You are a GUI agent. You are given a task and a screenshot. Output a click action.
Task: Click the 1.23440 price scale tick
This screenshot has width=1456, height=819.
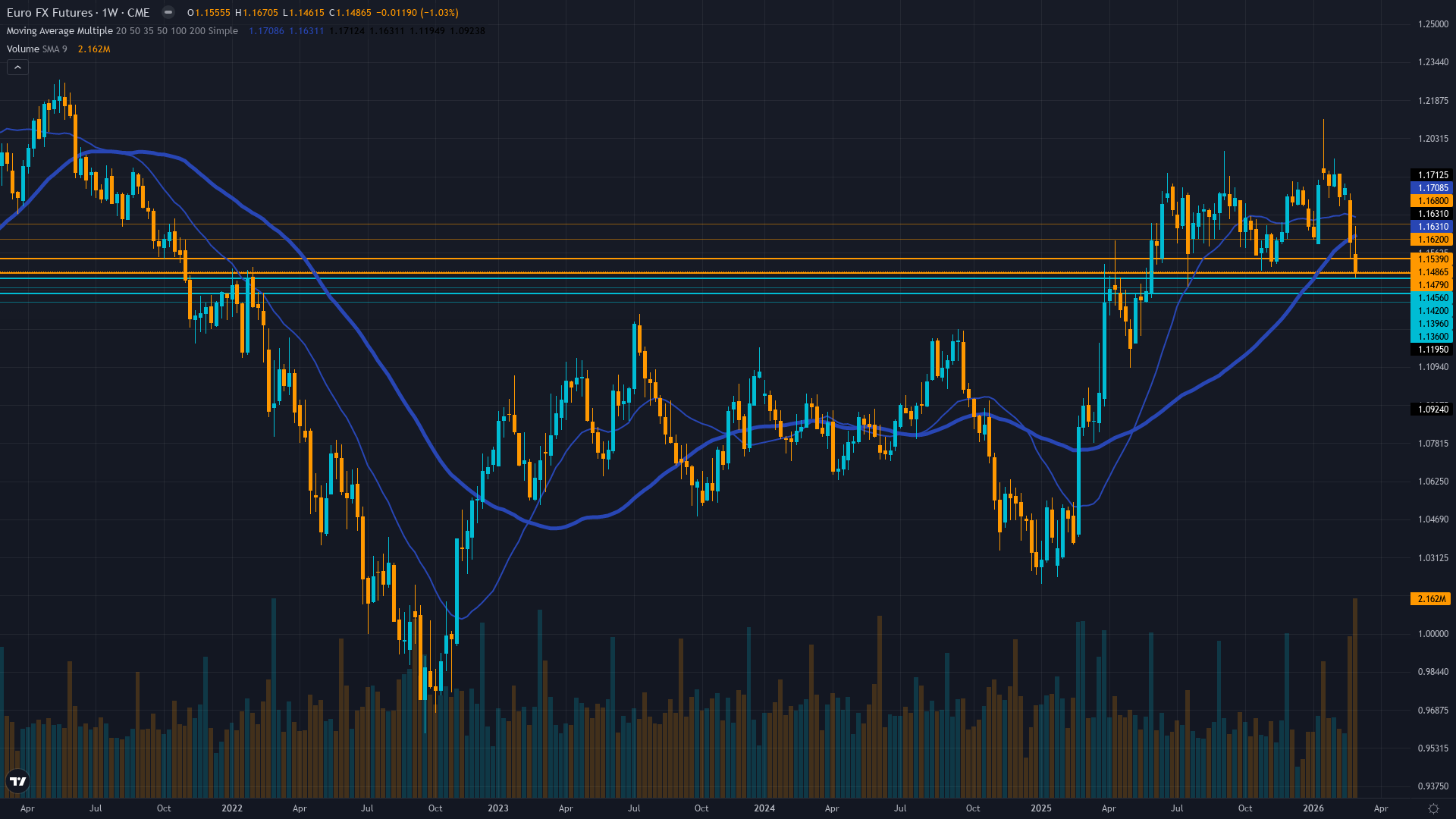point(1432,62)
